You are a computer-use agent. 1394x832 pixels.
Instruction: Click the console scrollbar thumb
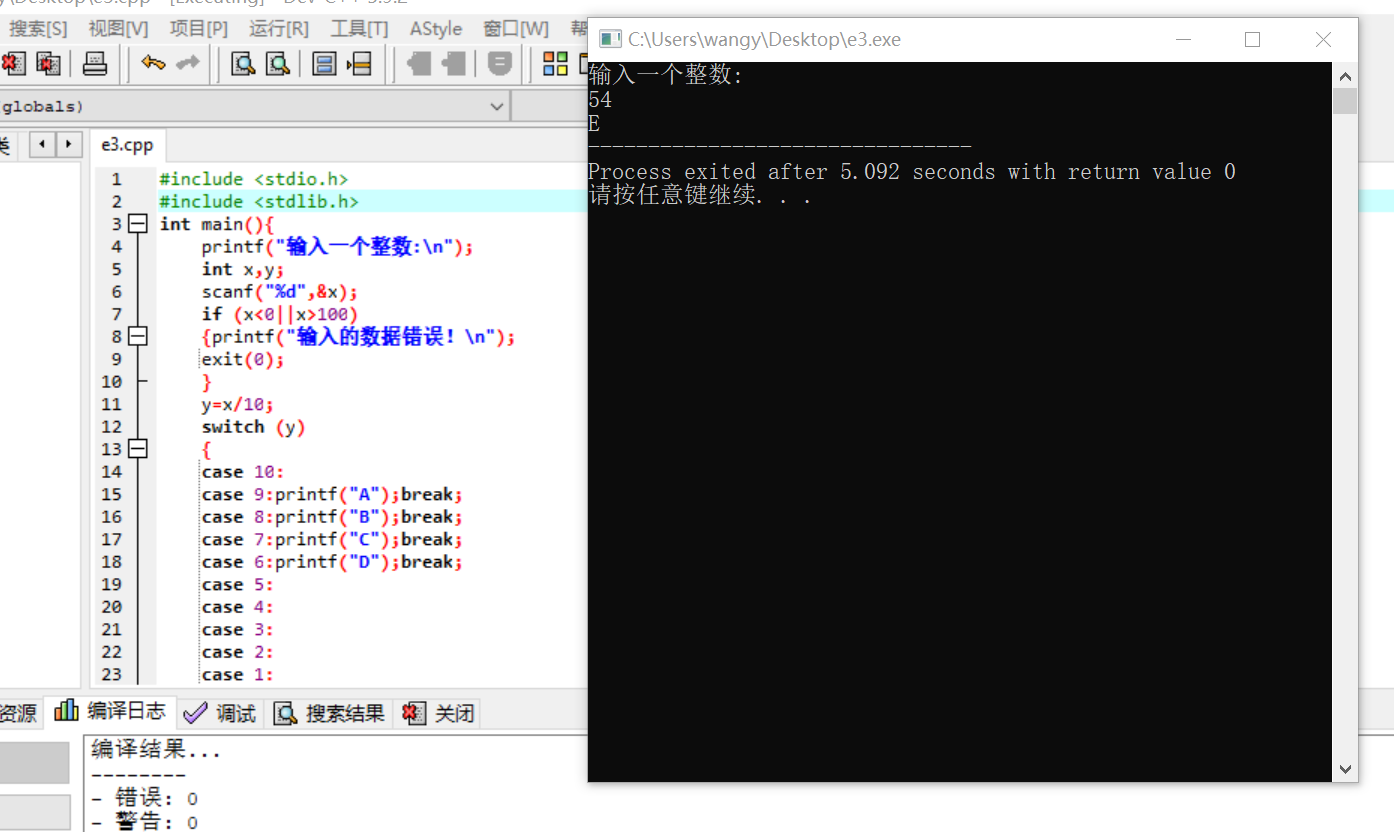[x=1345, y=101]
